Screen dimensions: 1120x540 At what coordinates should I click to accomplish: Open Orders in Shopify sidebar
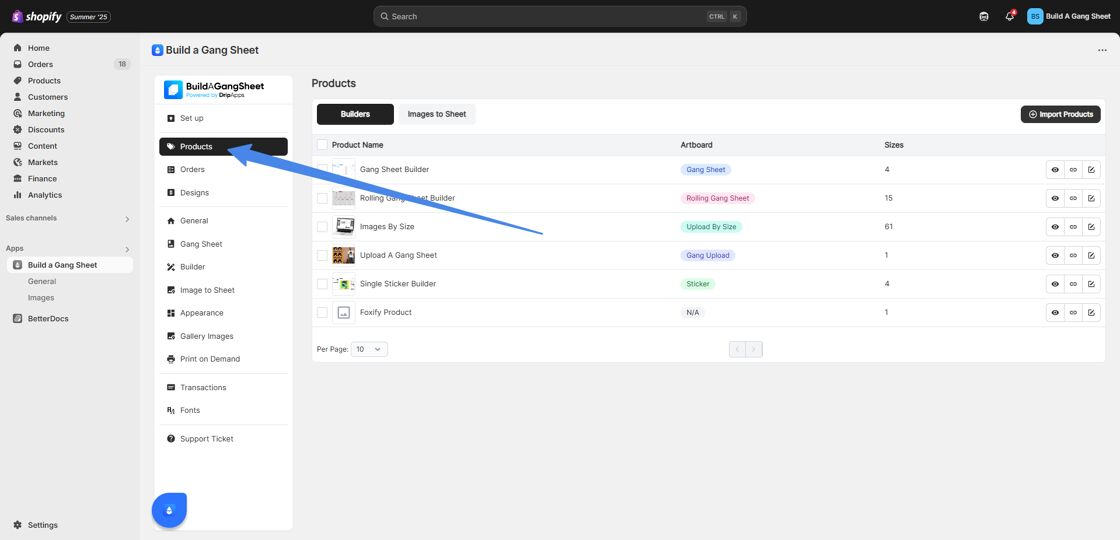point(40,64)
